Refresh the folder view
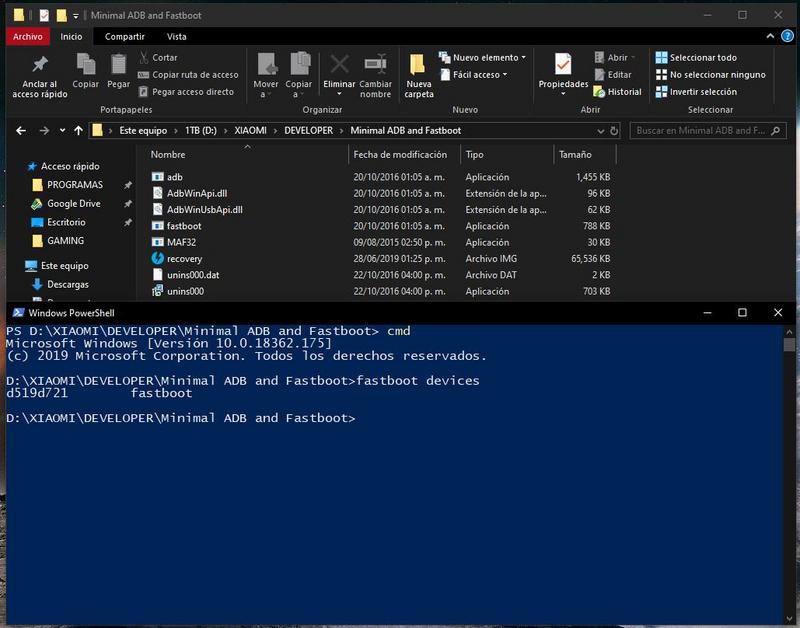The width and height of the screenshot is (800, 628). point(614,131)
